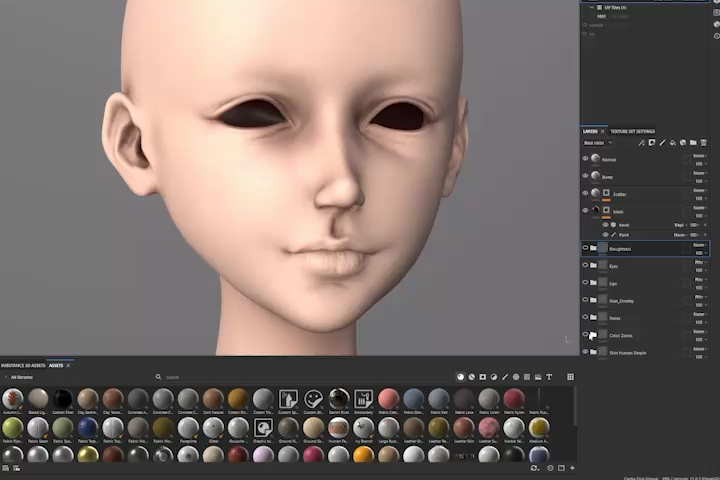Hide the Lips folder
Viewport: 720px width, 480px height.
tap(585, 282)
